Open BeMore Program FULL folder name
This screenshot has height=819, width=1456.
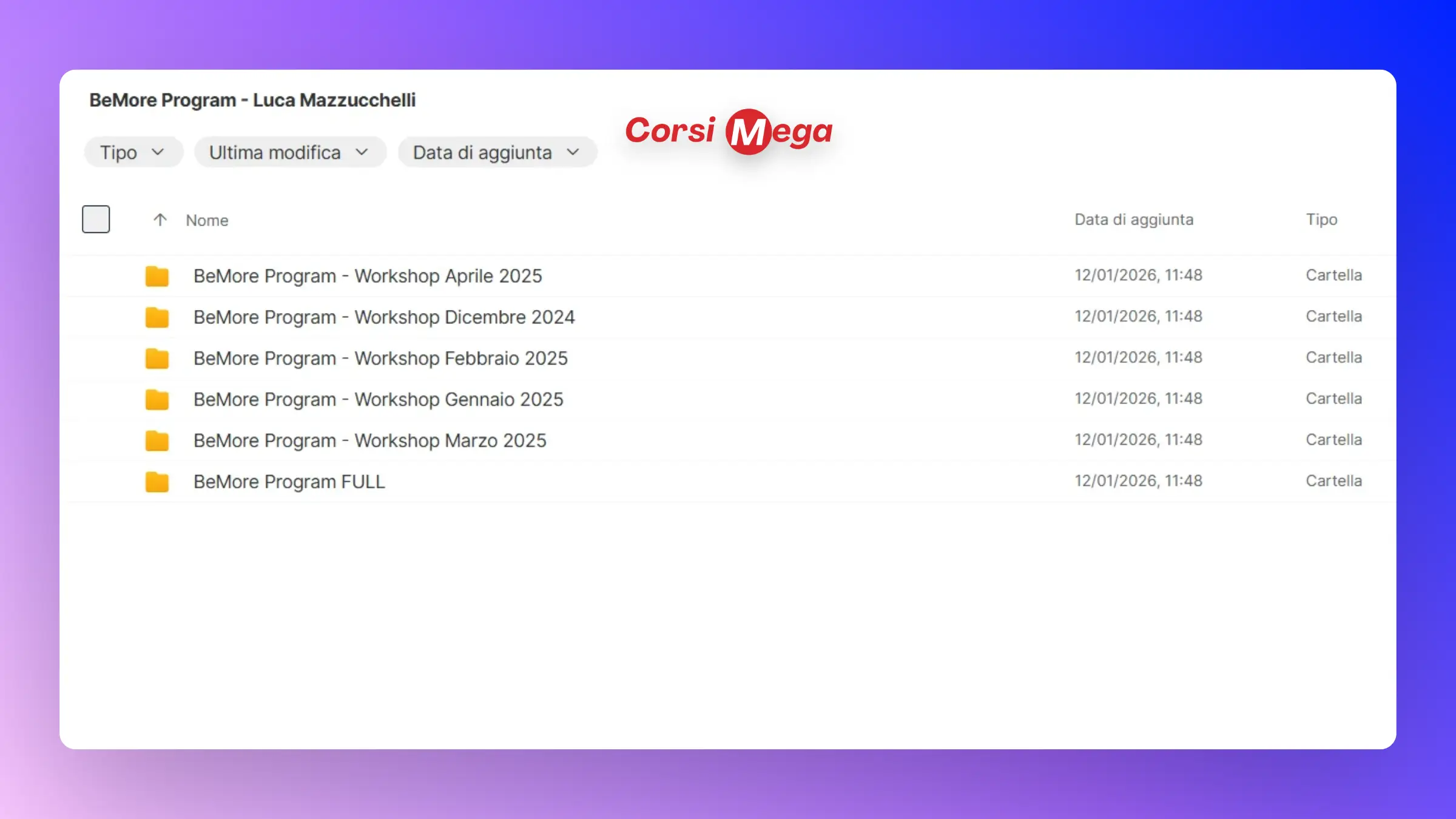click(x=289, y=482)
